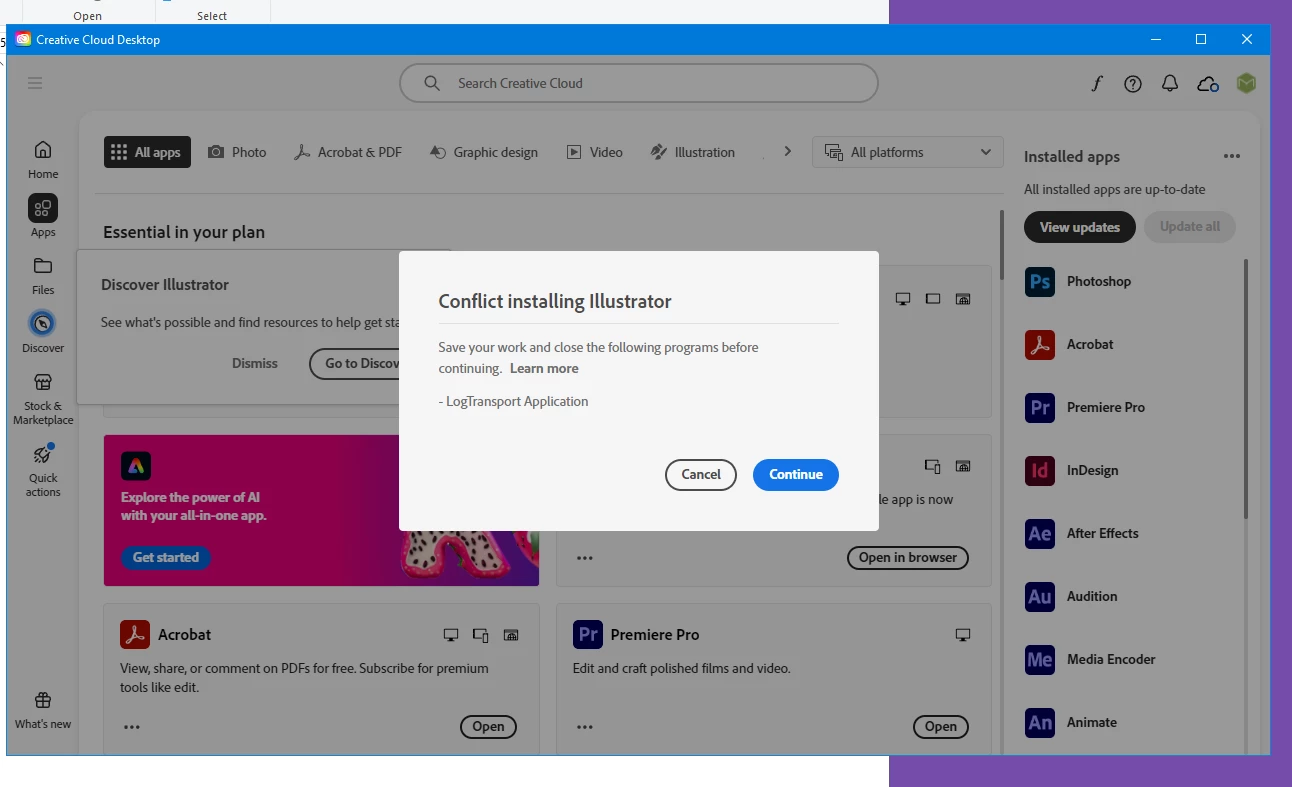Switch to the Video category tab
Screen dimensions: 1292x787
(595, 152)
